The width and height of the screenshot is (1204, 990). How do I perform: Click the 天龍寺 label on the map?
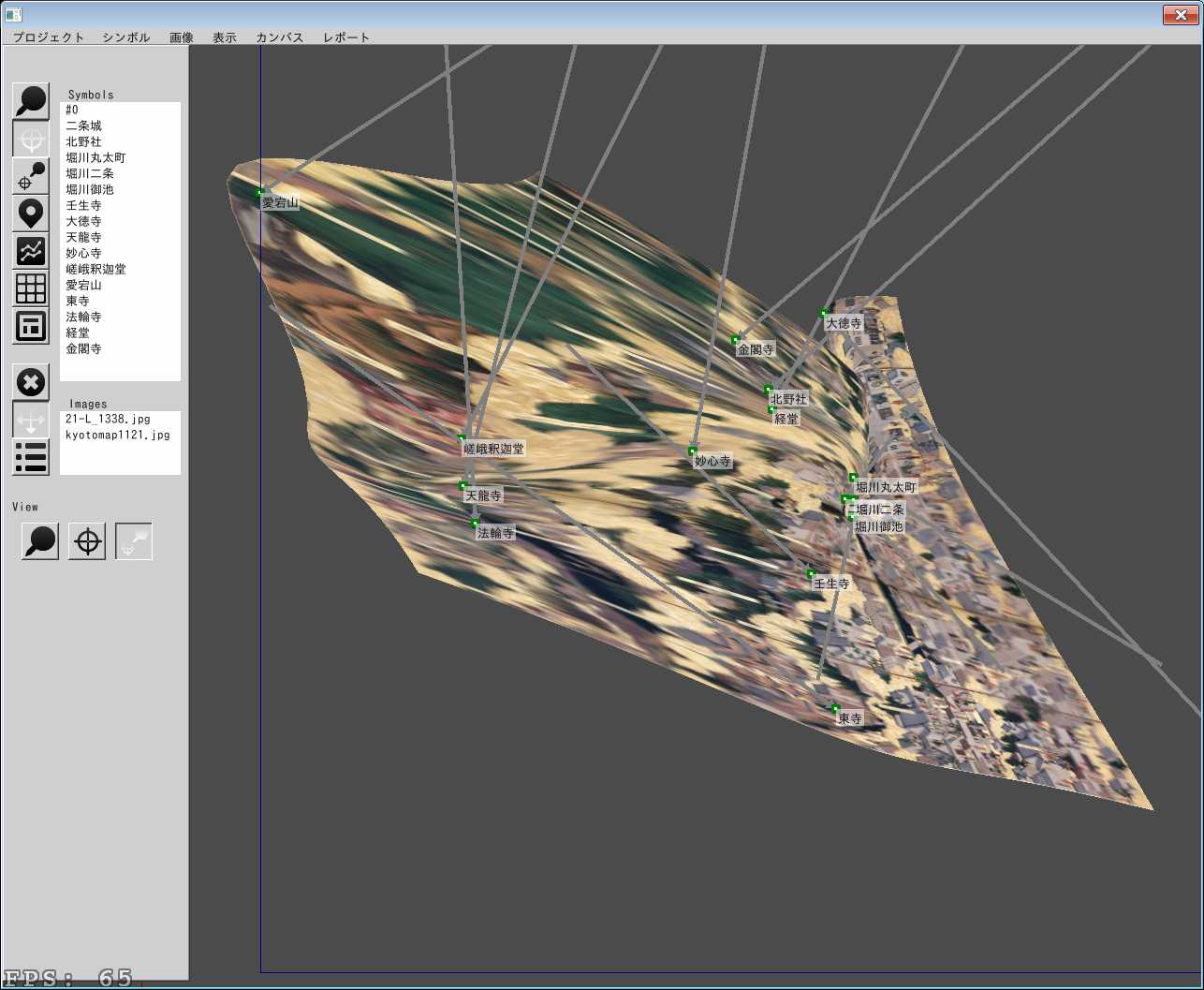pos(484,495)
